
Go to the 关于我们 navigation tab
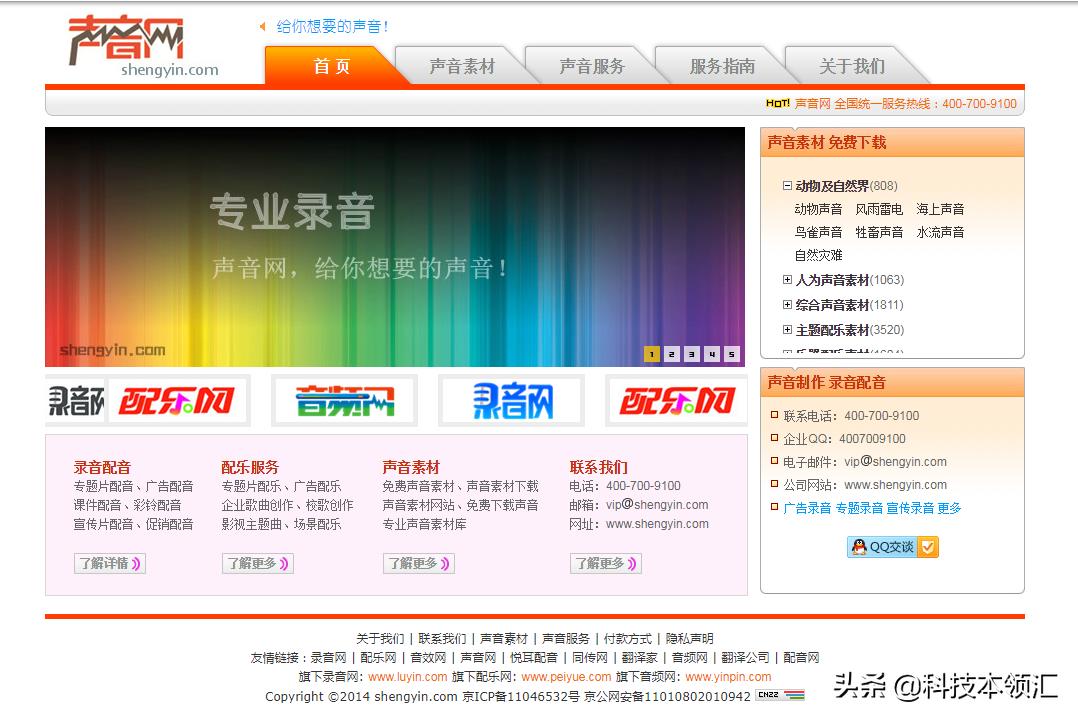click(x=852, y=66)
